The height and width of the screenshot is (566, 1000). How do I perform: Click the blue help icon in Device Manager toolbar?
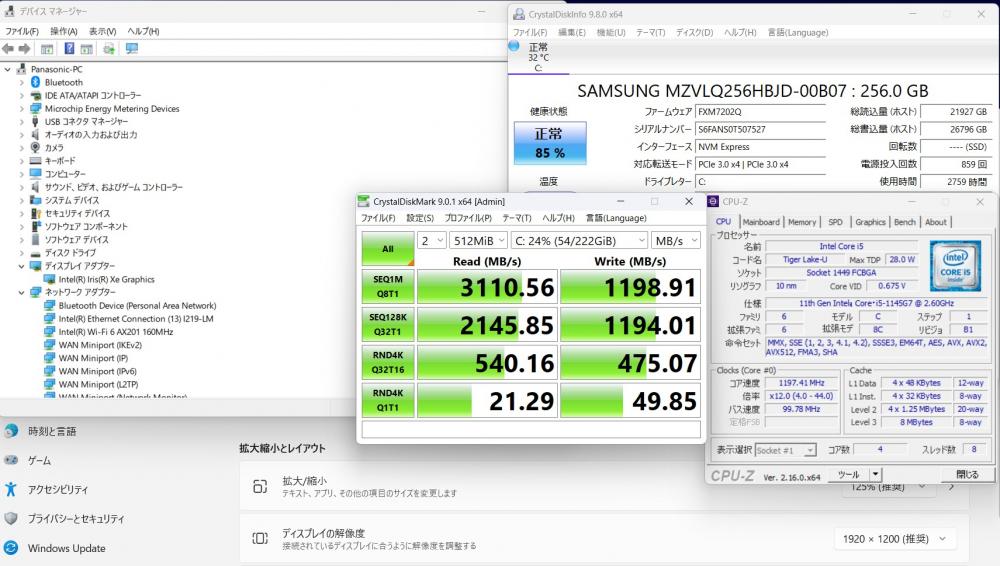coord(70,49)
